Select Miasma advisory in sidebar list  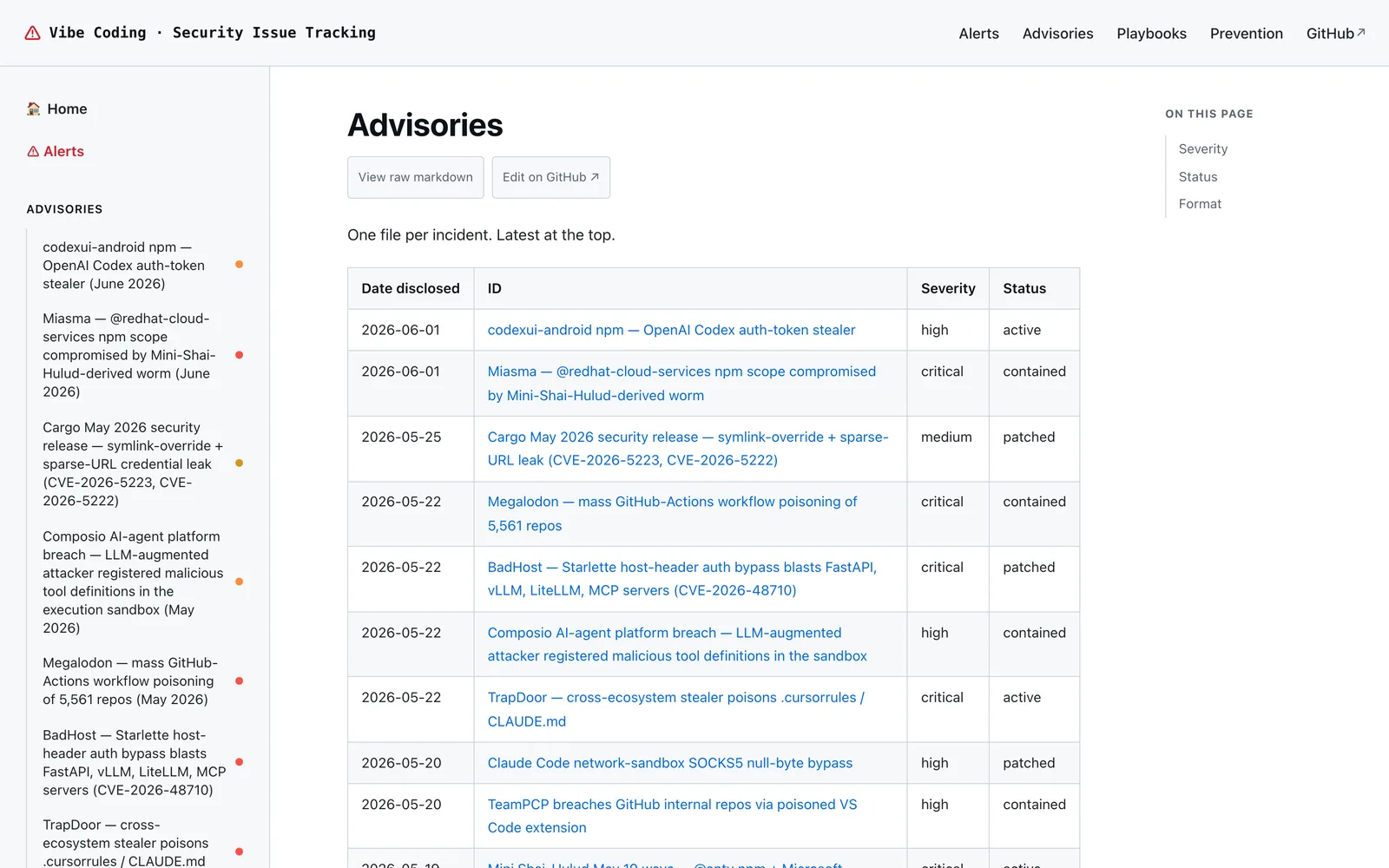(x=128, y=355)
